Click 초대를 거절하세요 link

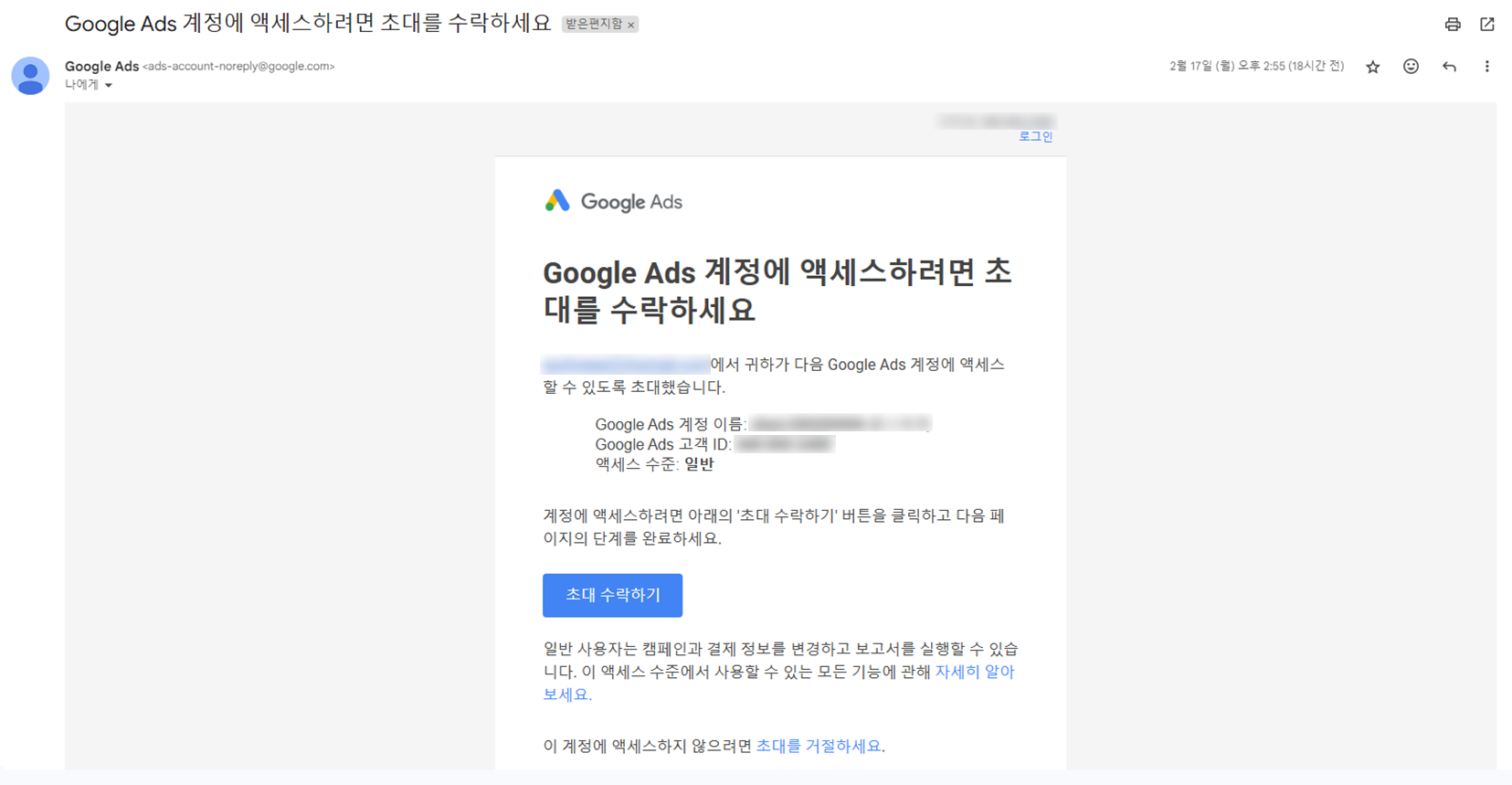[819, 746]
